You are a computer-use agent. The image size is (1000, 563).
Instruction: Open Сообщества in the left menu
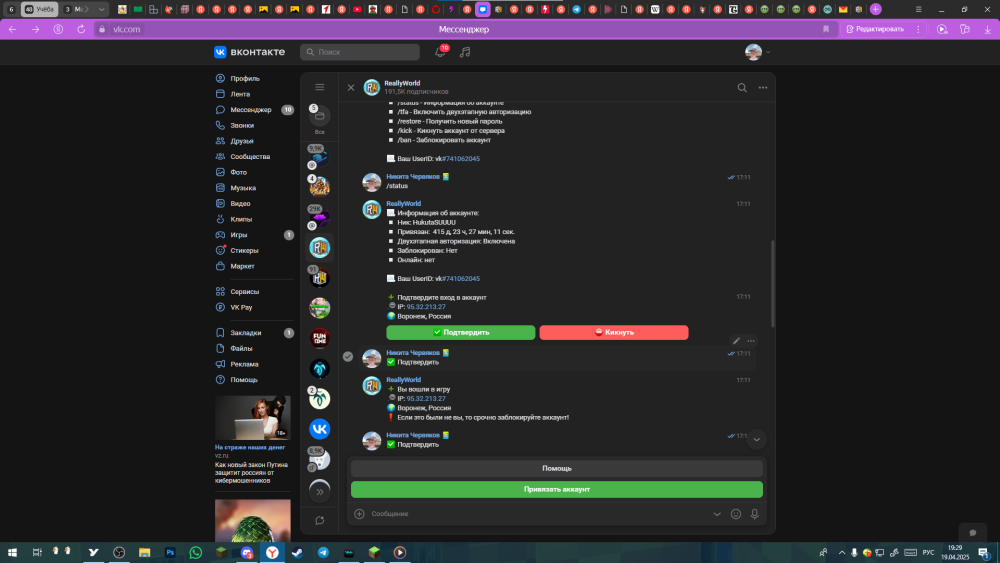250,156
